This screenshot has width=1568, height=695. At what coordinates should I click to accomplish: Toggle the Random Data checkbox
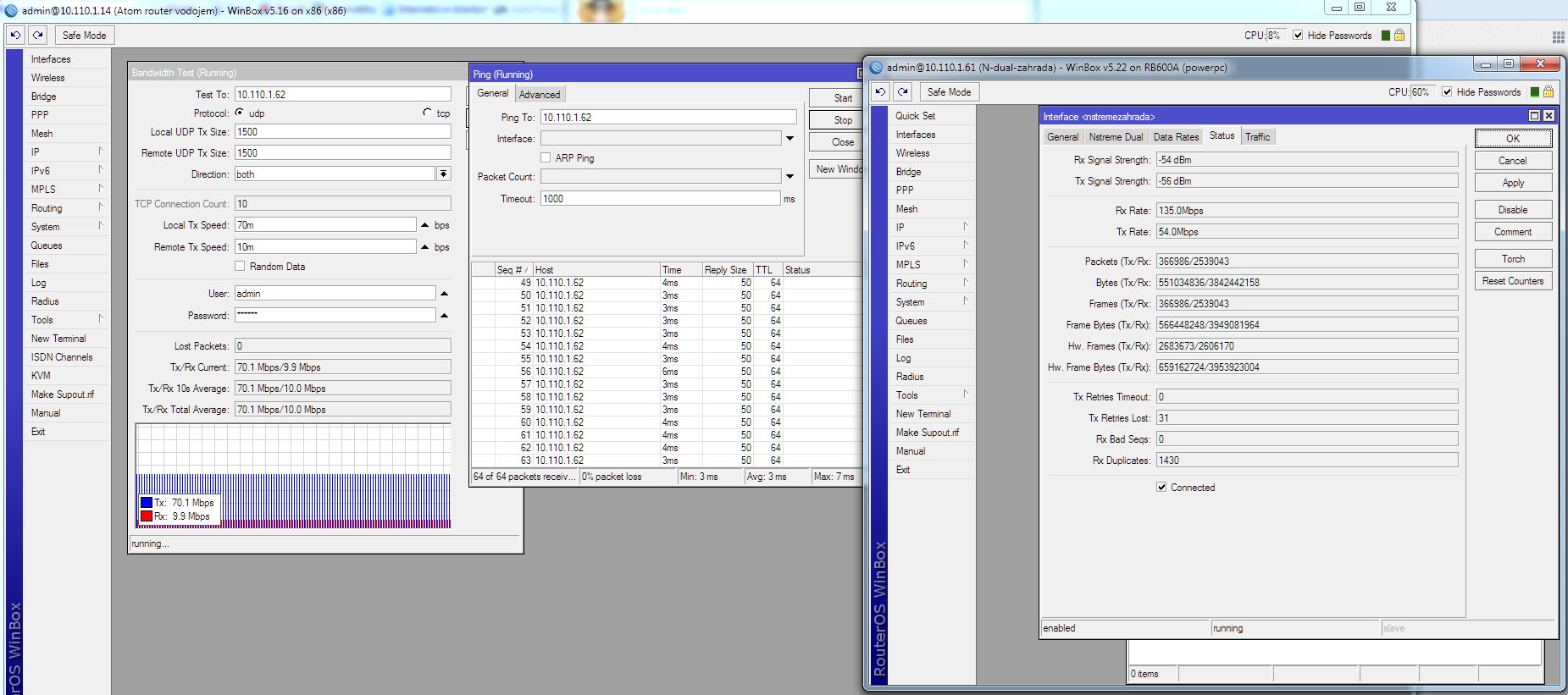point(240,267)
